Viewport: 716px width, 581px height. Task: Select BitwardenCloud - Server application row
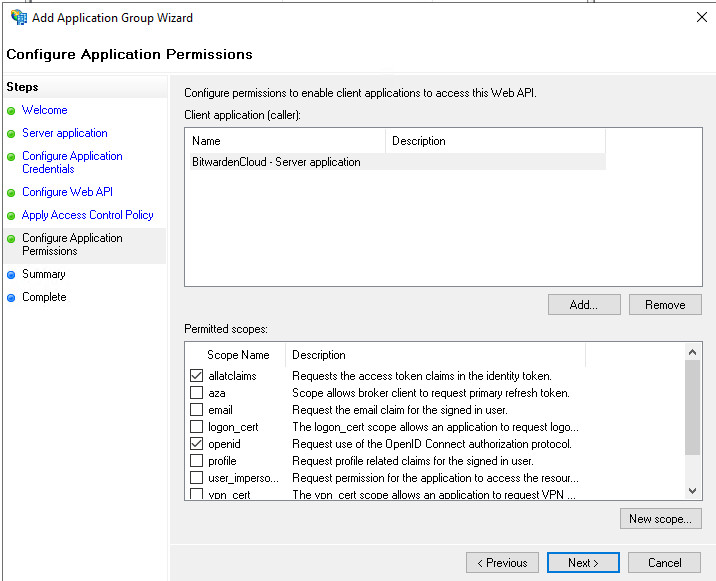[276, 162]
